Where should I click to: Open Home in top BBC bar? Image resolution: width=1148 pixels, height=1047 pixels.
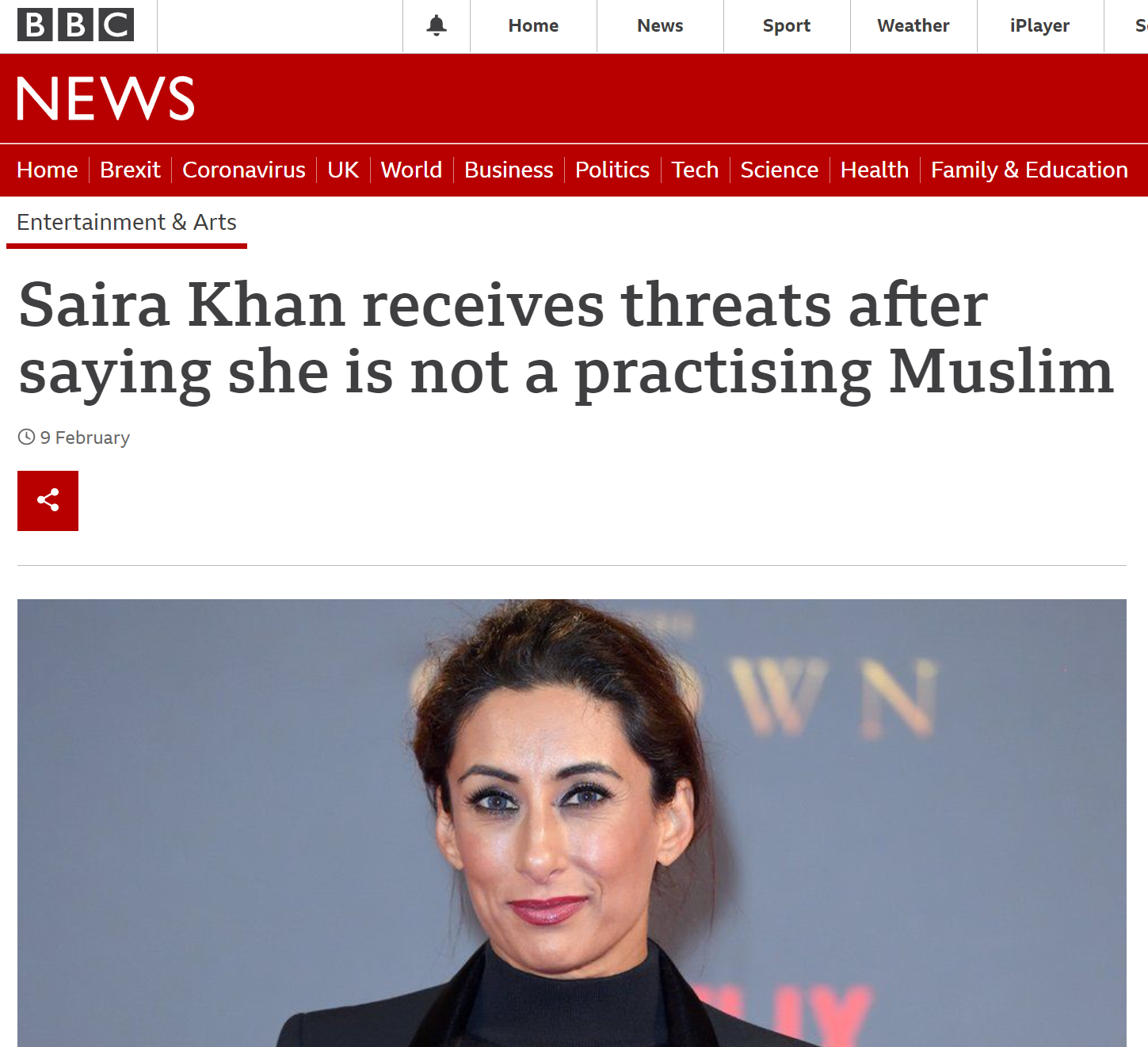533,25
